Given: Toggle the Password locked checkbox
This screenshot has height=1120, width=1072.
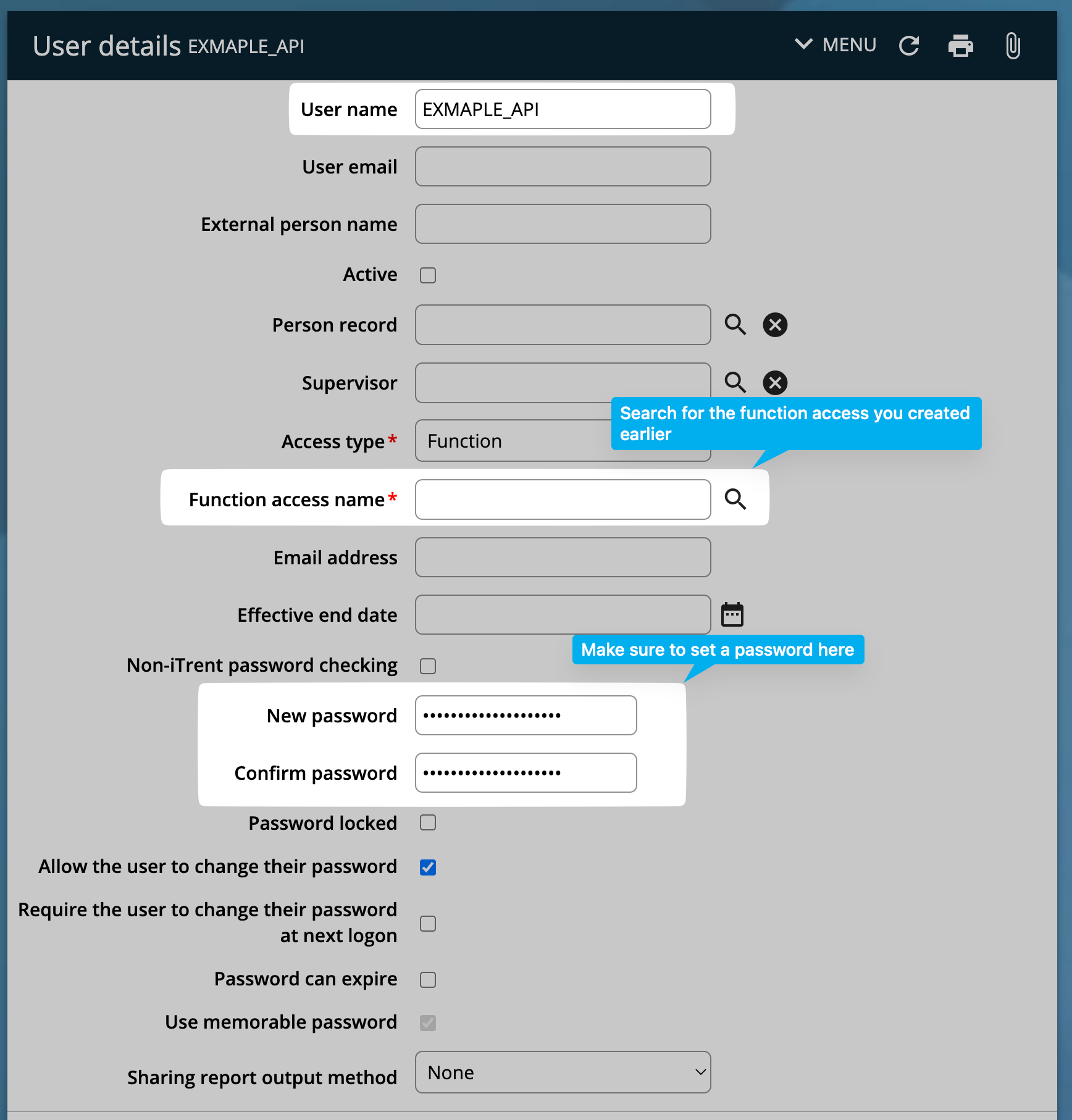Looking at the screenshot, I should pyautogui.click(x=428, y=823).
